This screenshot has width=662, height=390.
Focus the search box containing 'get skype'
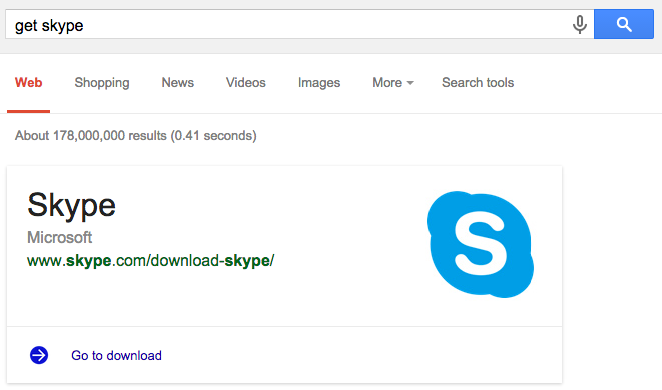300,24
